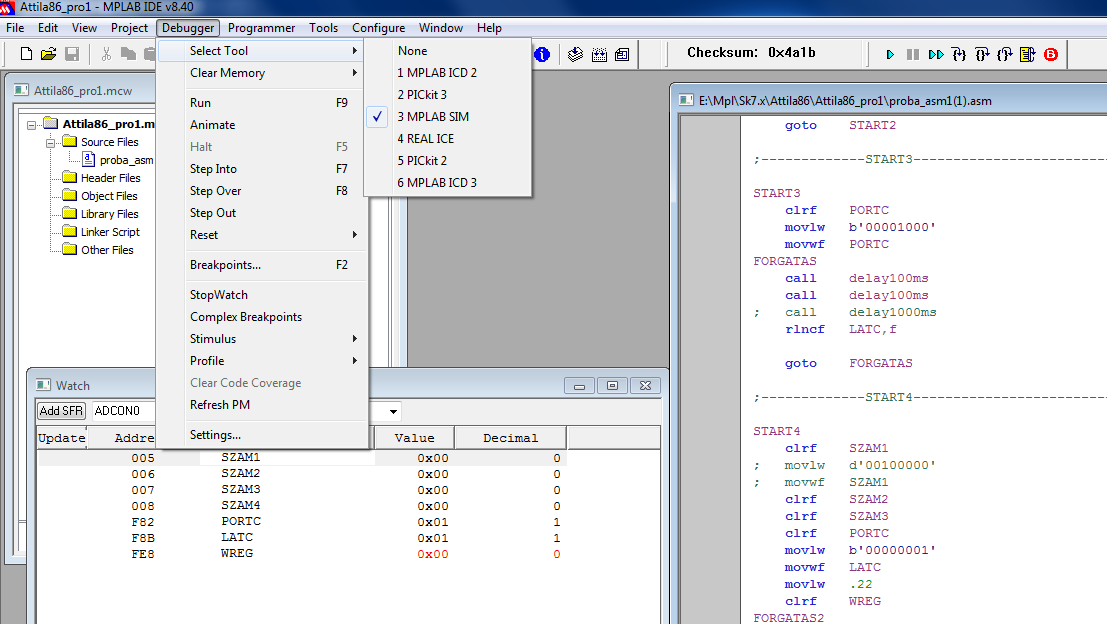Click the Run play arrow icon

coord(890,54)
